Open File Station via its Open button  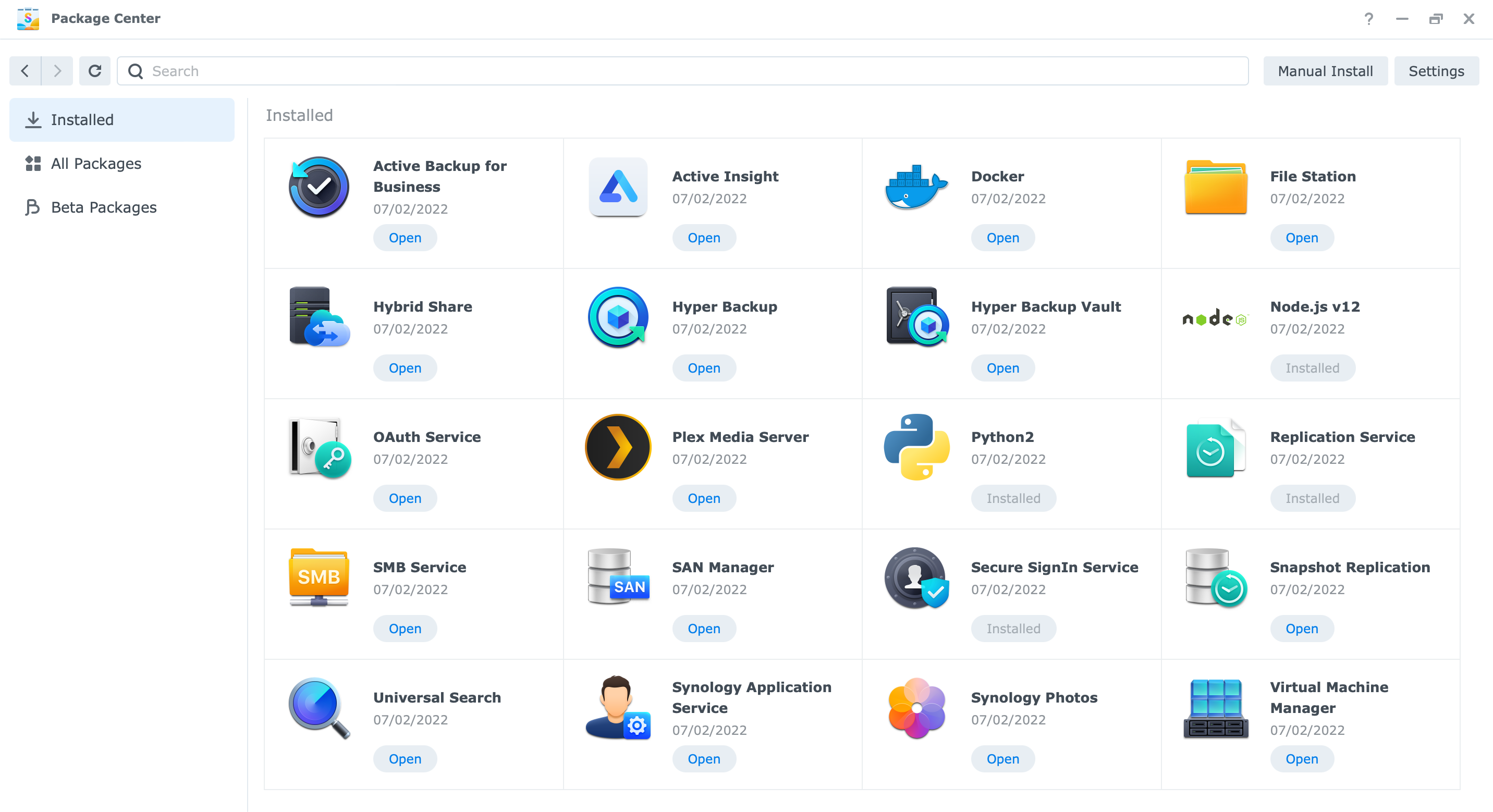[x=1302, y=238]
